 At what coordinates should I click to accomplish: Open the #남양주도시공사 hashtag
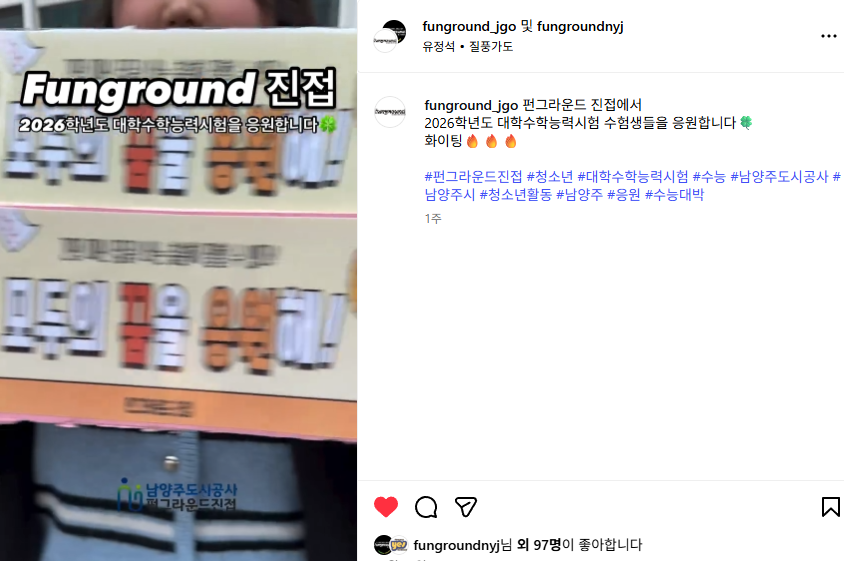click(779, 177)
